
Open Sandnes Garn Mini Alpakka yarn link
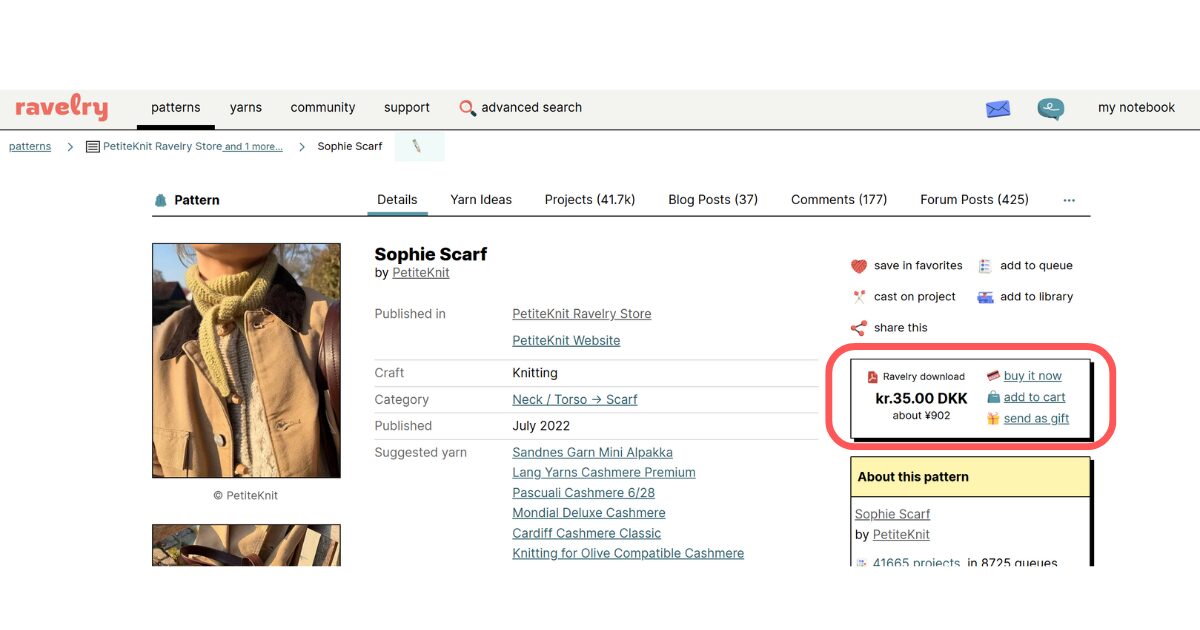point(592,453)
